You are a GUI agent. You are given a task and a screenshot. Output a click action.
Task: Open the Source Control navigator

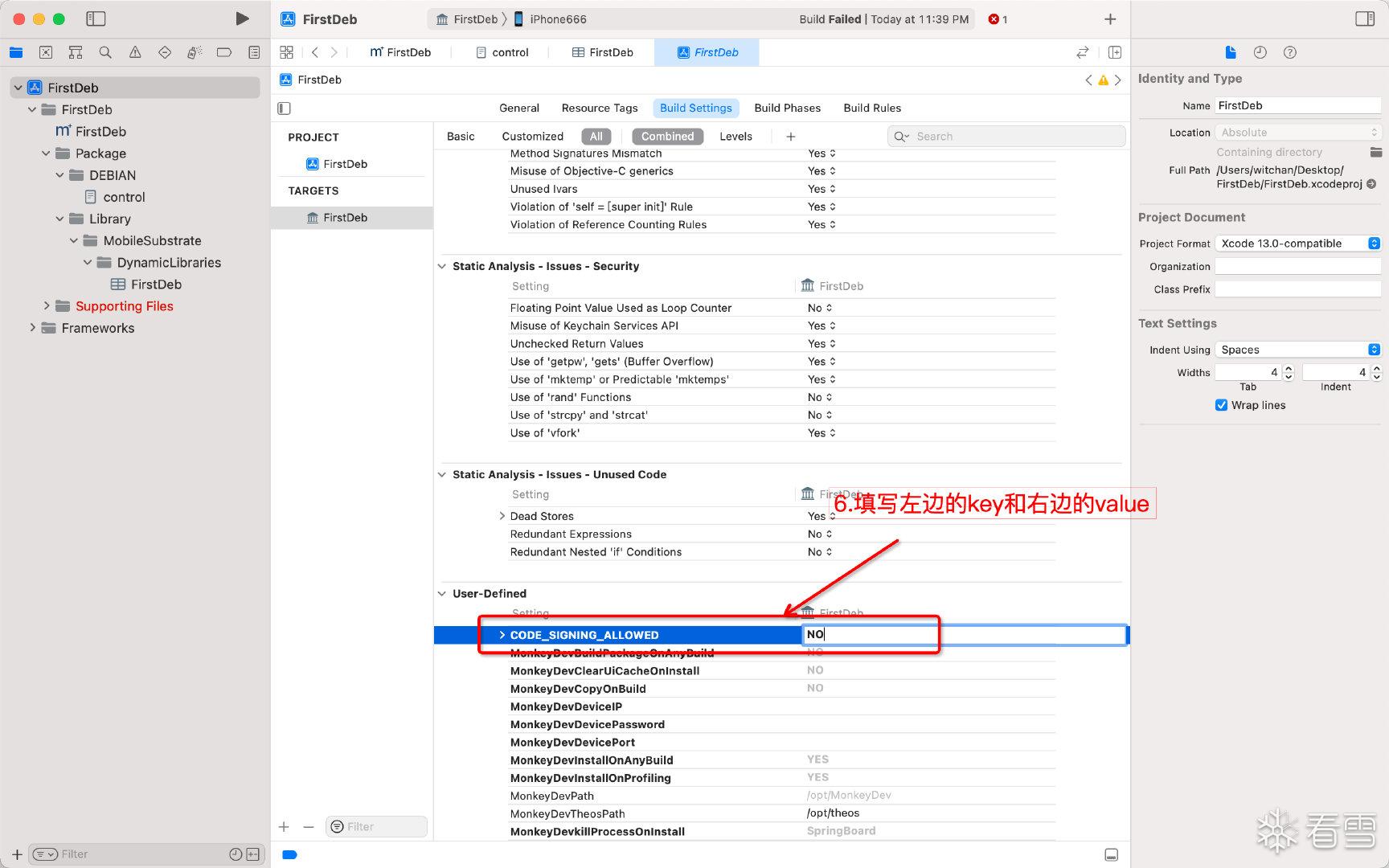point(46,52)
